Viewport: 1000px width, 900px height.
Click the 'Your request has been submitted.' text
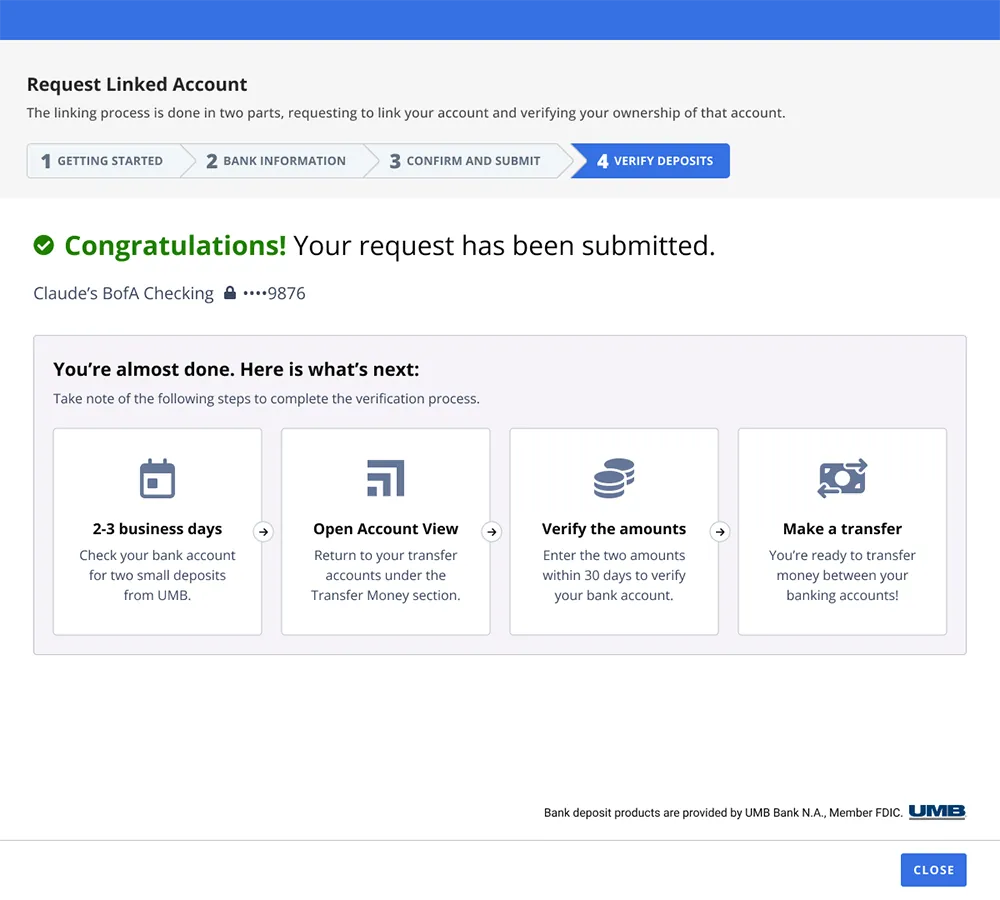pos(504,246)
